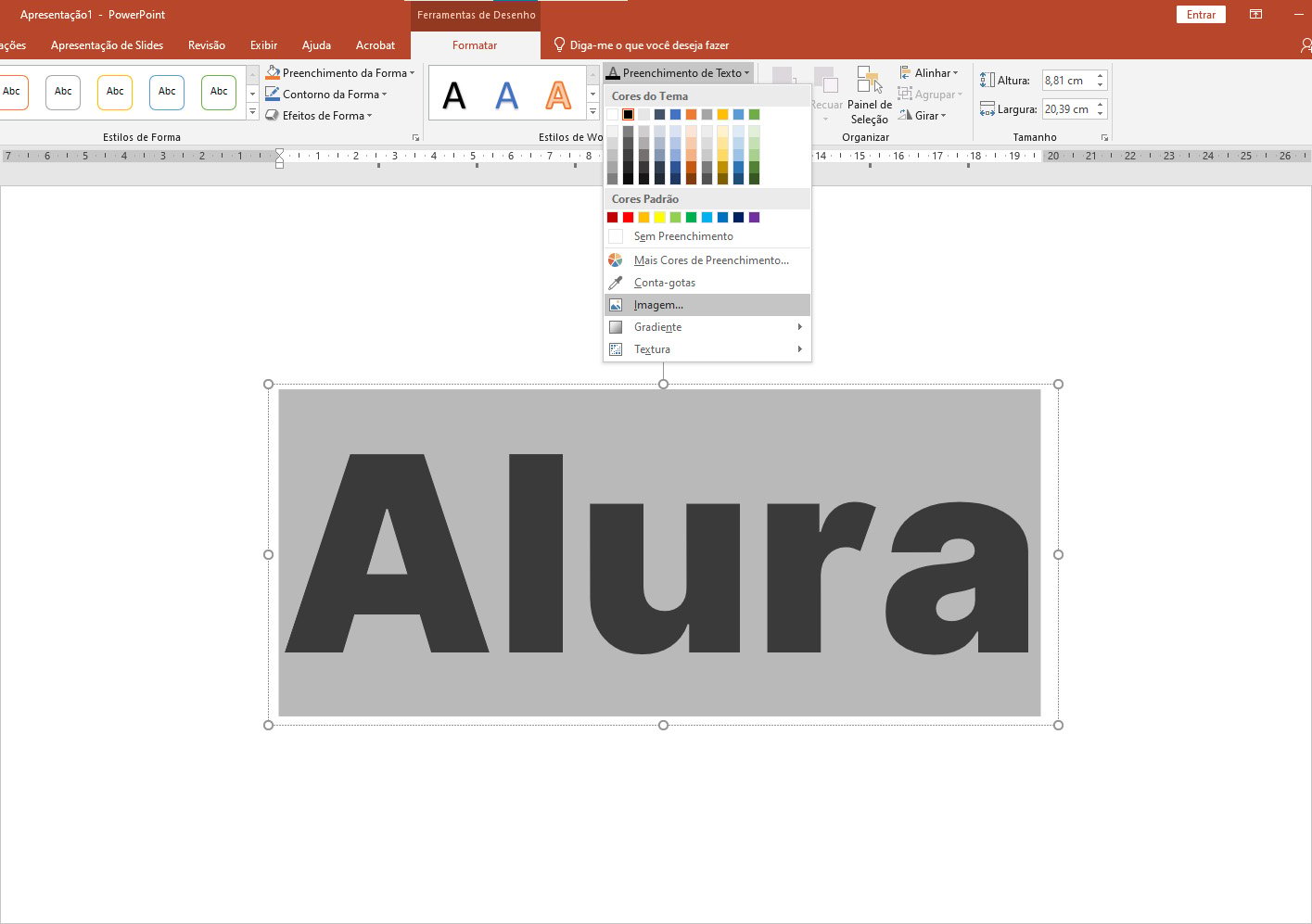Click the Painel de Seleção icon
The height and width of the screenshot is (924, 1312).
870,80
